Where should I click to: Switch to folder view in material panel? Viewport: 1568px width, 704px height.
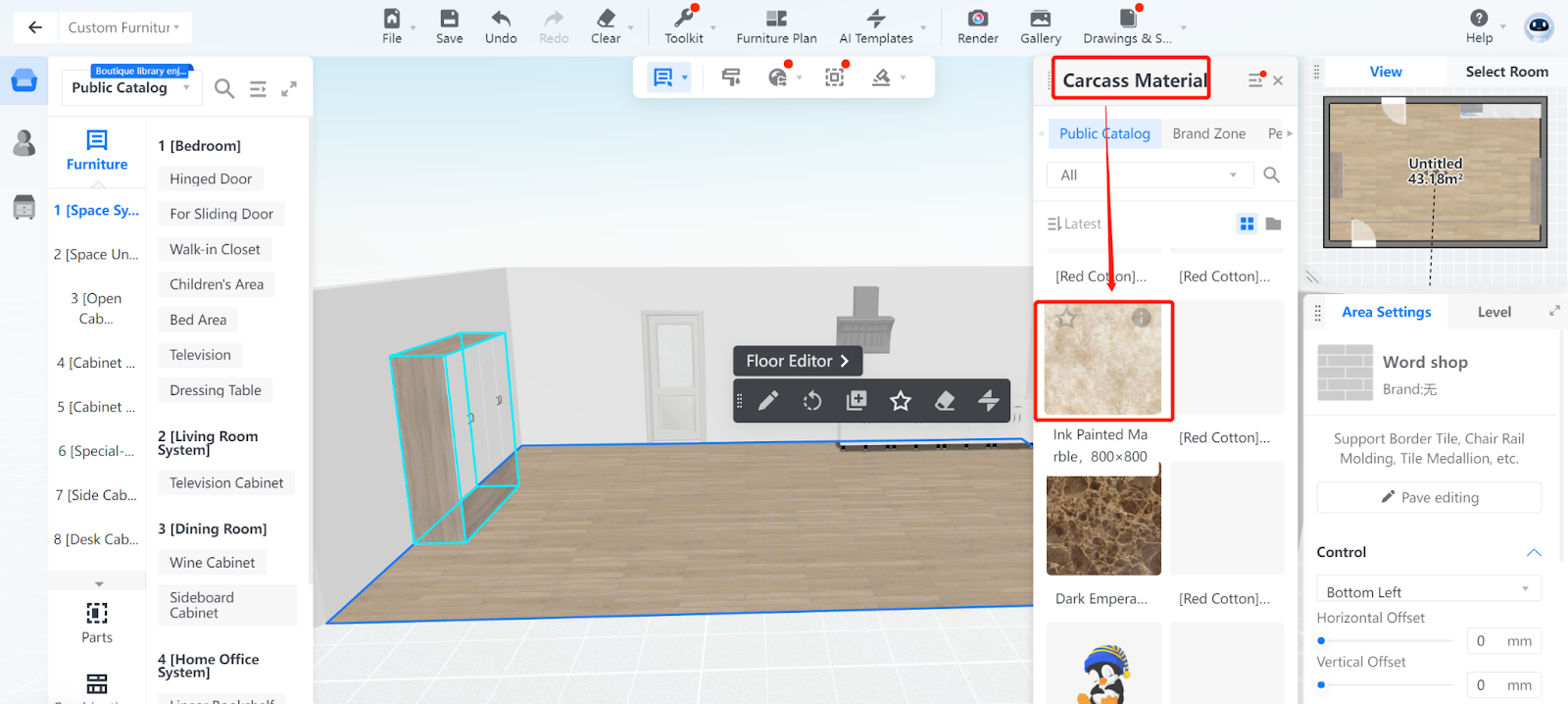point(1273,225)
